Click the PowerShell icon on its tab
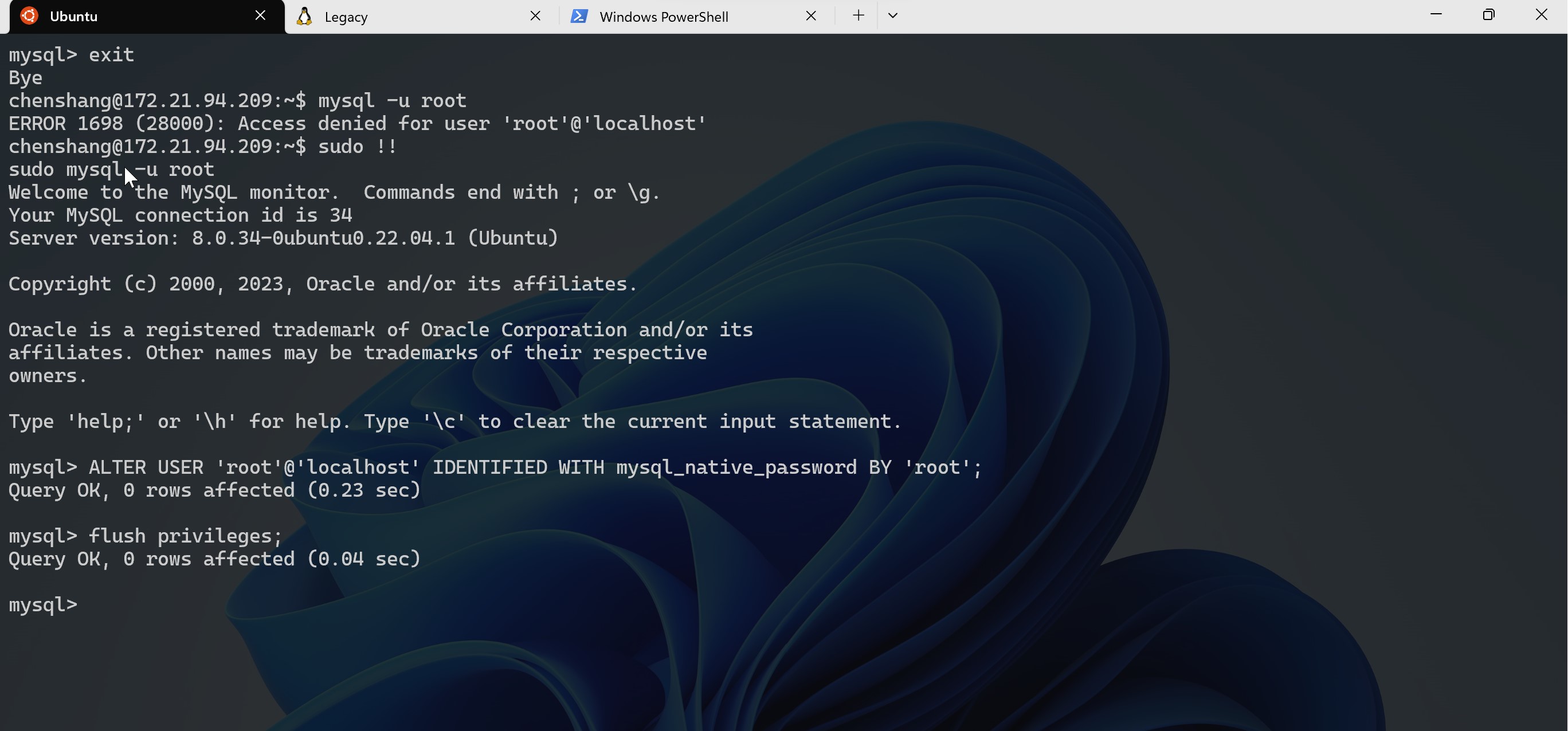This screenshot has width=1568, height=731. click(579, 17)
